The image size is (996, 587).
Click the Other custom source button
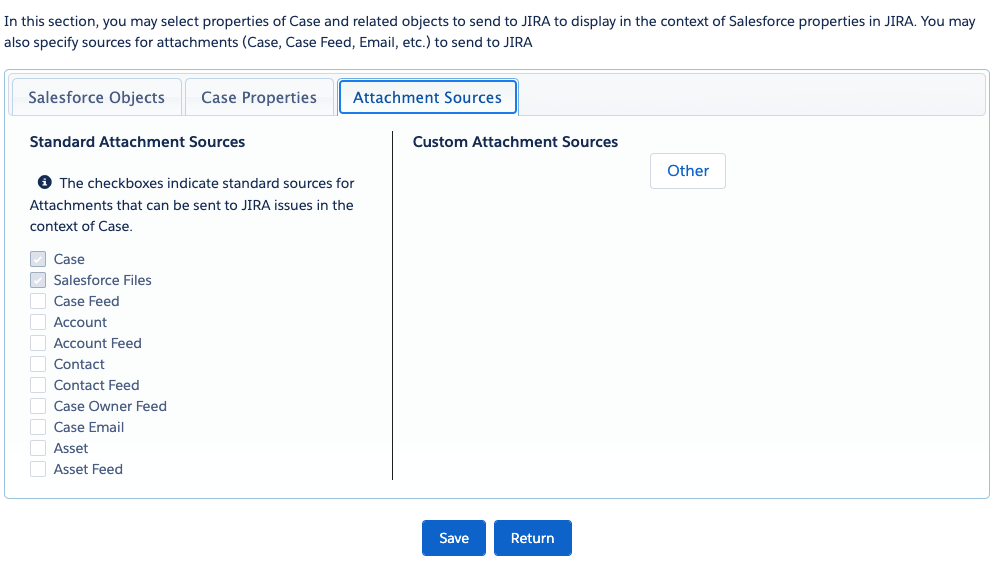(x=688, y=171)
